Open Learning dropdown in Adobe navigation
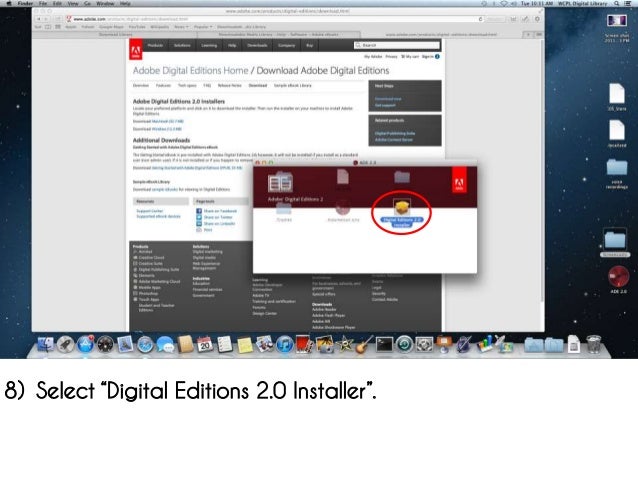 (209, 45)
